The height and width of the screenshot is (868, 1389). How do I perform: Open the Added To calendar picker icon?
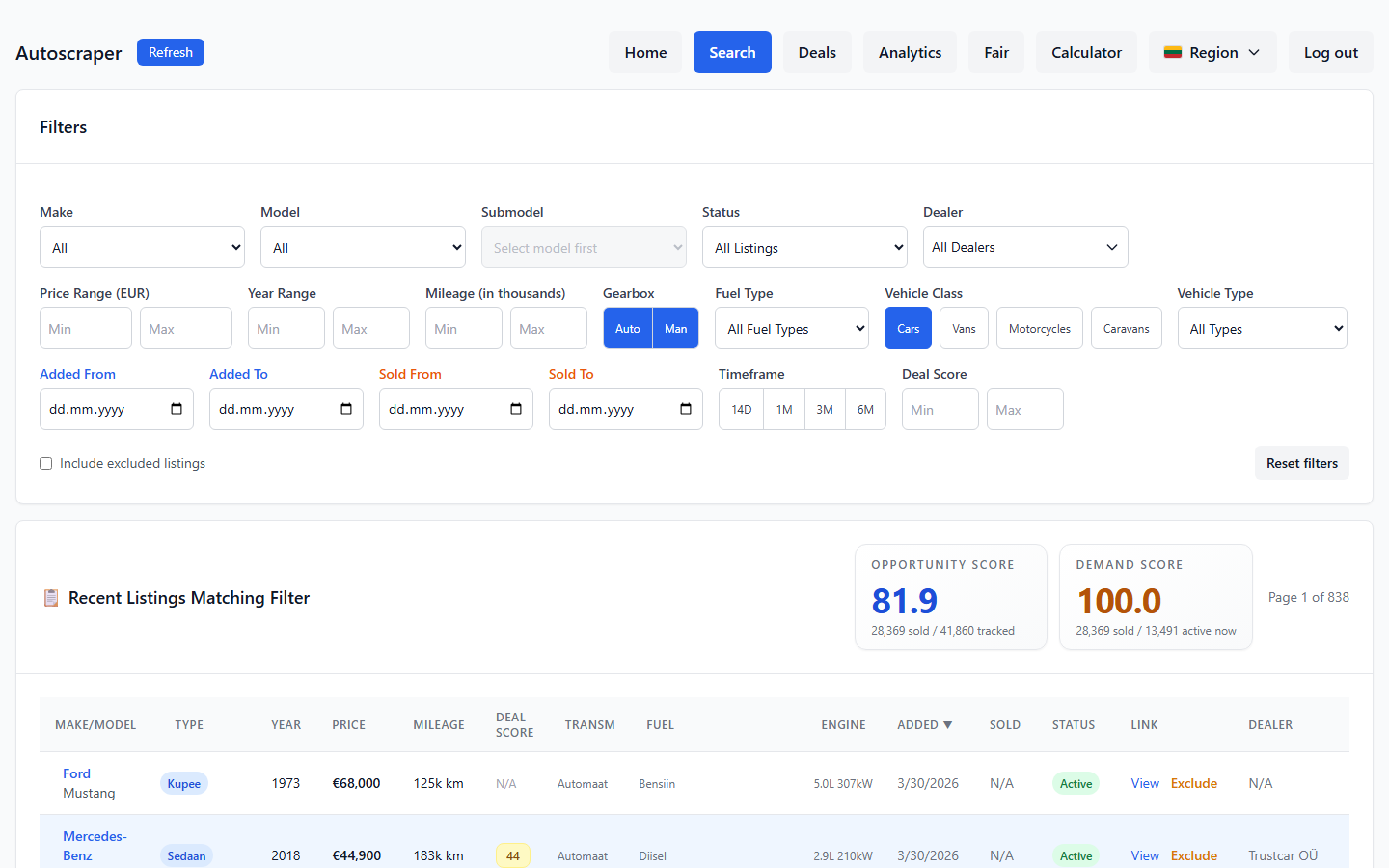pos(347,409)
